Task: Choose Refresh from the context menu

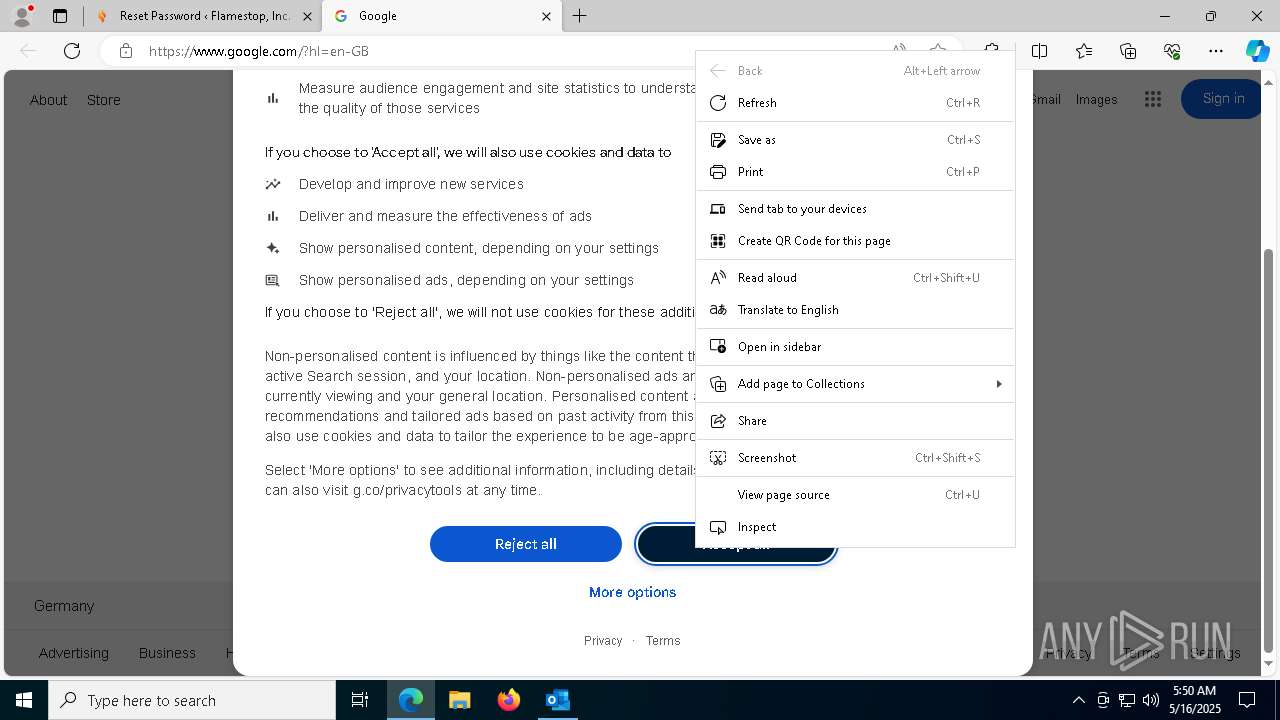Action: (x=855, y=103)
